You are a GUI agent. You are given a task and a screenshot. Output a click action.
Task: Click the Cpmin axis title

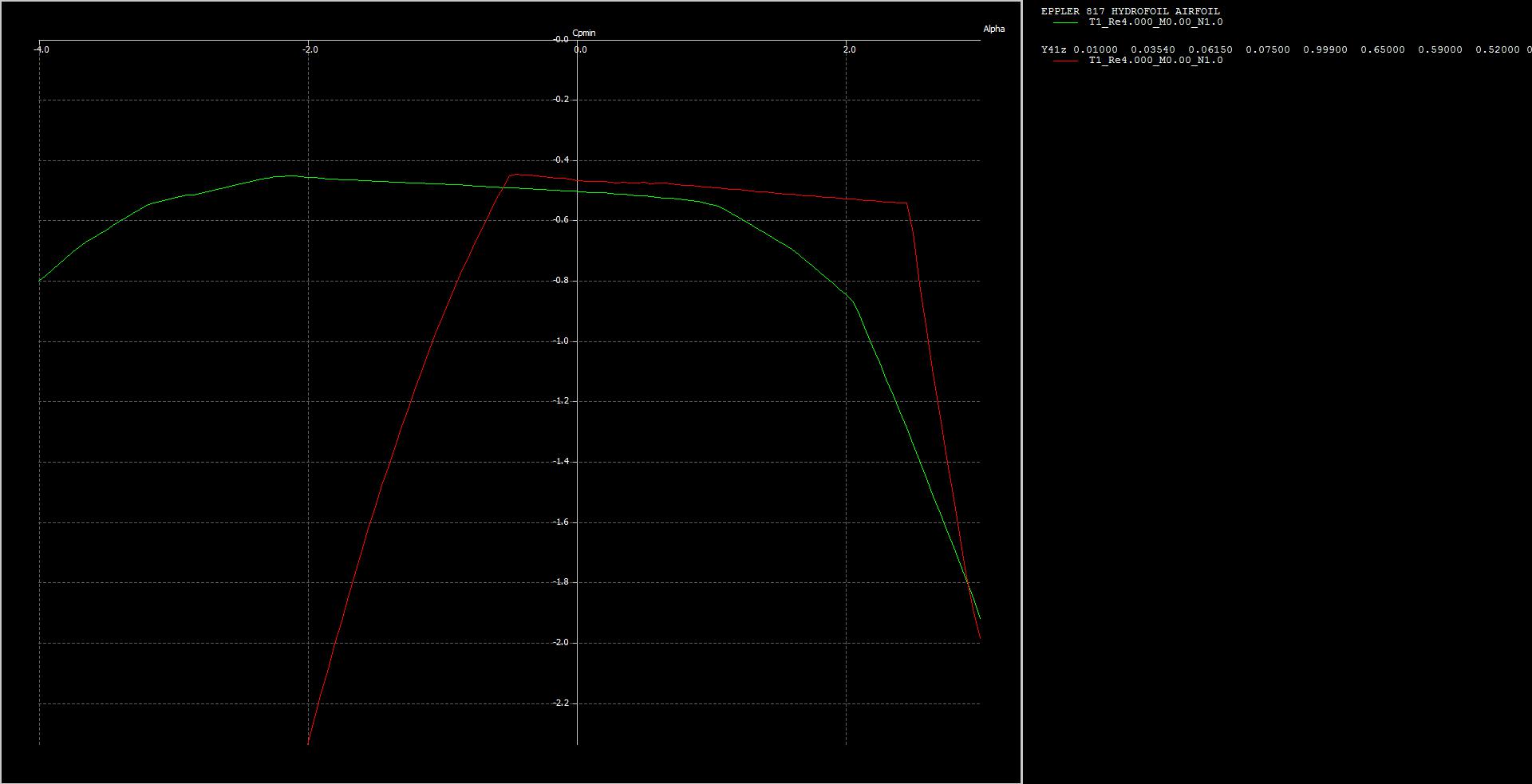point(584,33)
